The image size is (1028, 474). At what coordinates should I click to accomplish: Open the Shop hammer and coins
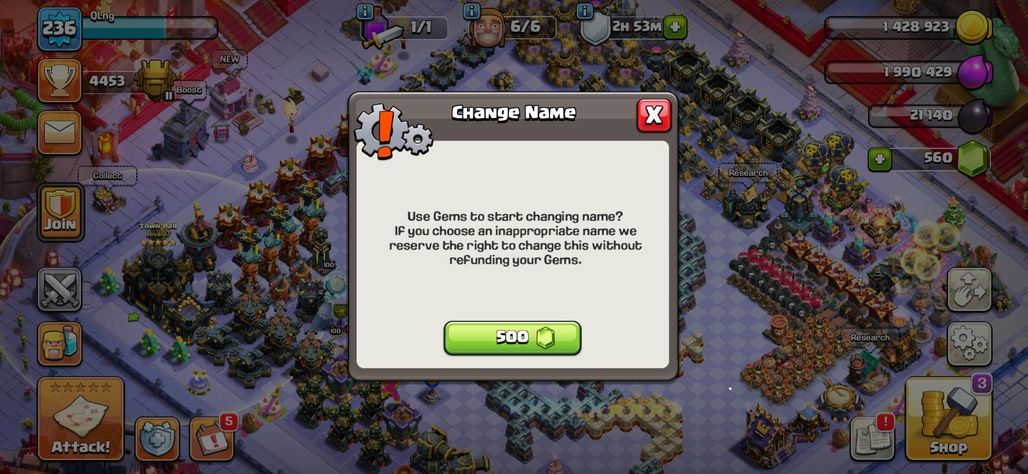coord(948,418)
